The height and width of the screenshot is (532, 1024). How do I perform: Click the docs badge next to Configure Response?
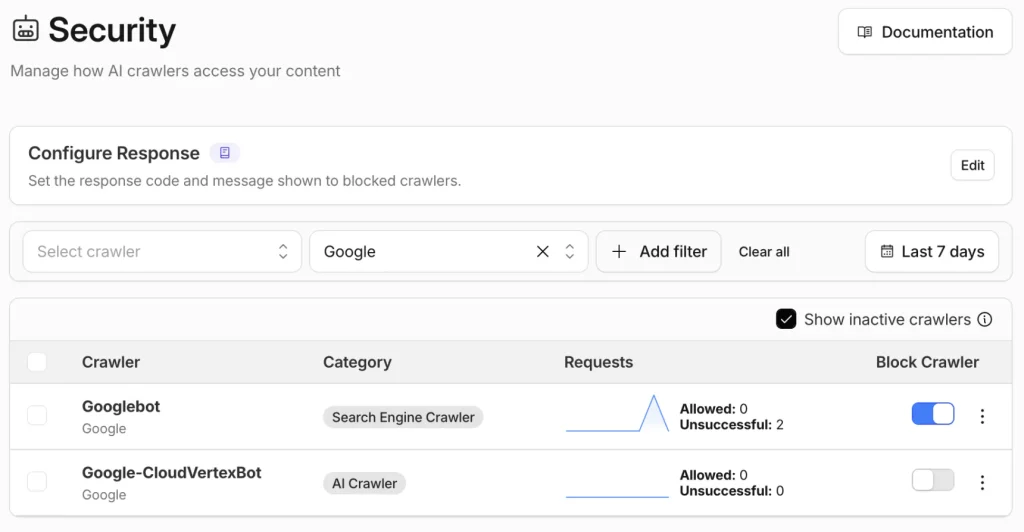pyautogui.click(x=225, y=153)
